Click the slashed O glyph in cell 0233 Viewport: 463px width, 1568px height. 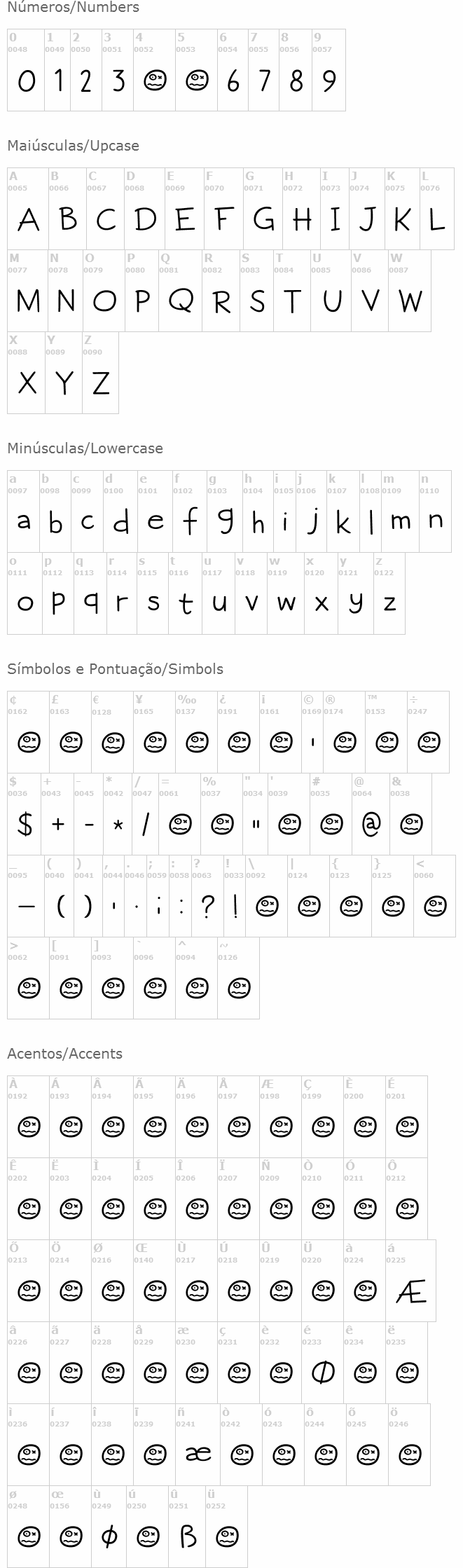[322, 1372]
